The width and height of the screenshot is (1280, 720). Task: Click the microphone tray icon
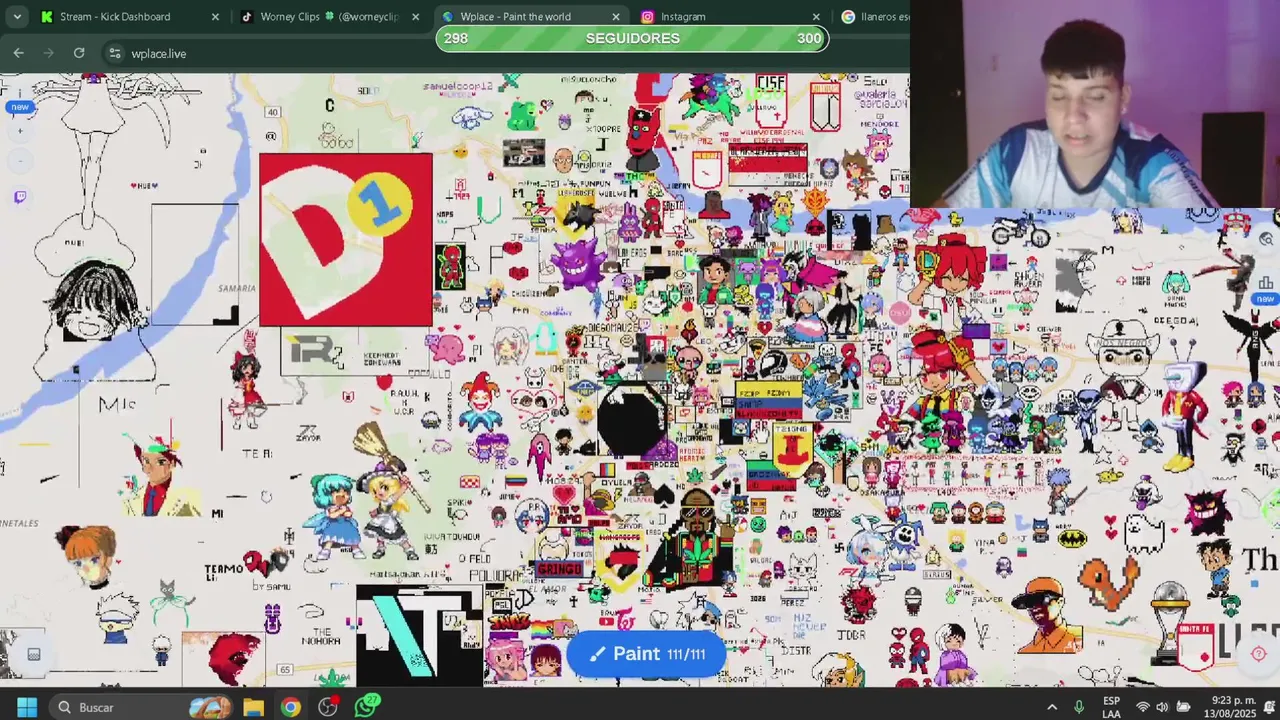(x=1079, y=707)
